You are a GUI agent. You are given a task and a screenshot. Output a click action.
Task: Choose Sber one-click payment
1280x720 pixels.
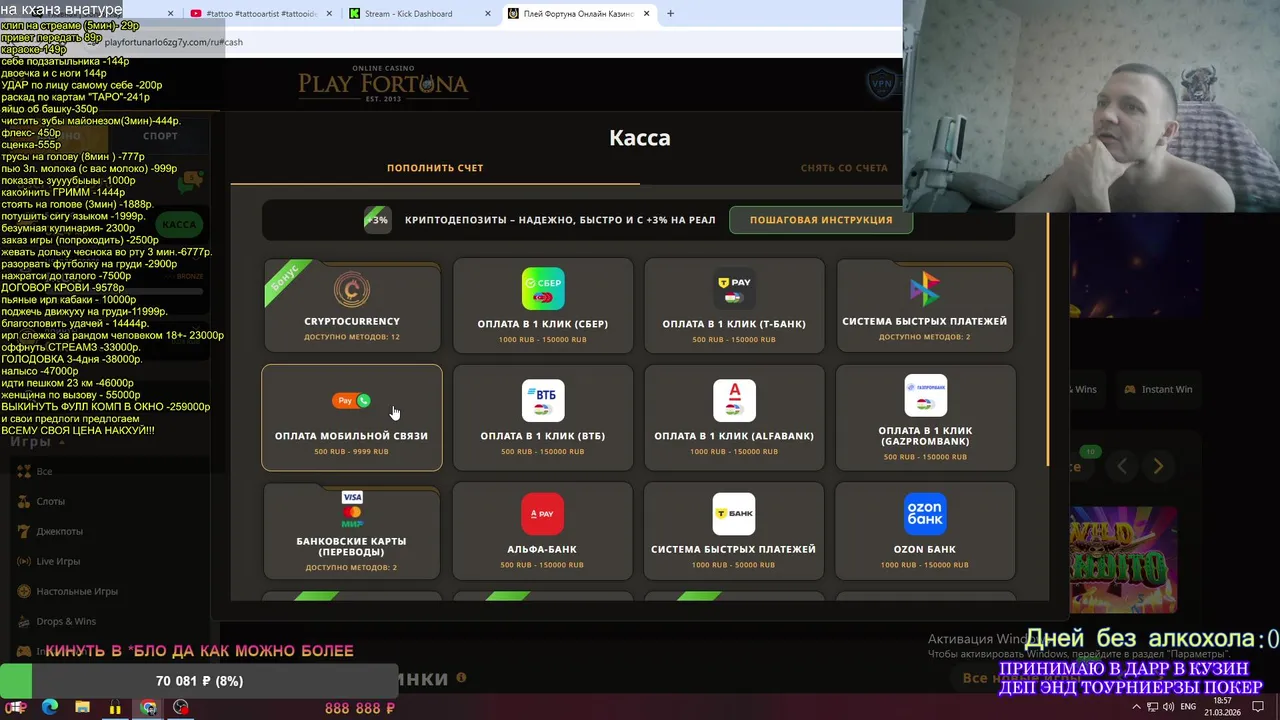pyautogui.click(x=543, y=306)
